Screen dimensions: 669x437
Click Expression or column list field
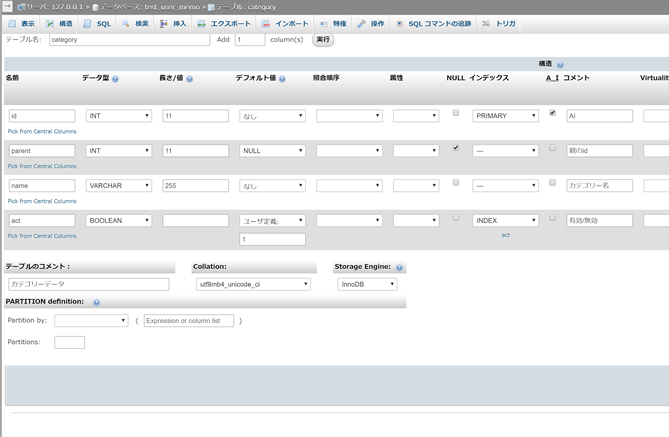point(189,320)
